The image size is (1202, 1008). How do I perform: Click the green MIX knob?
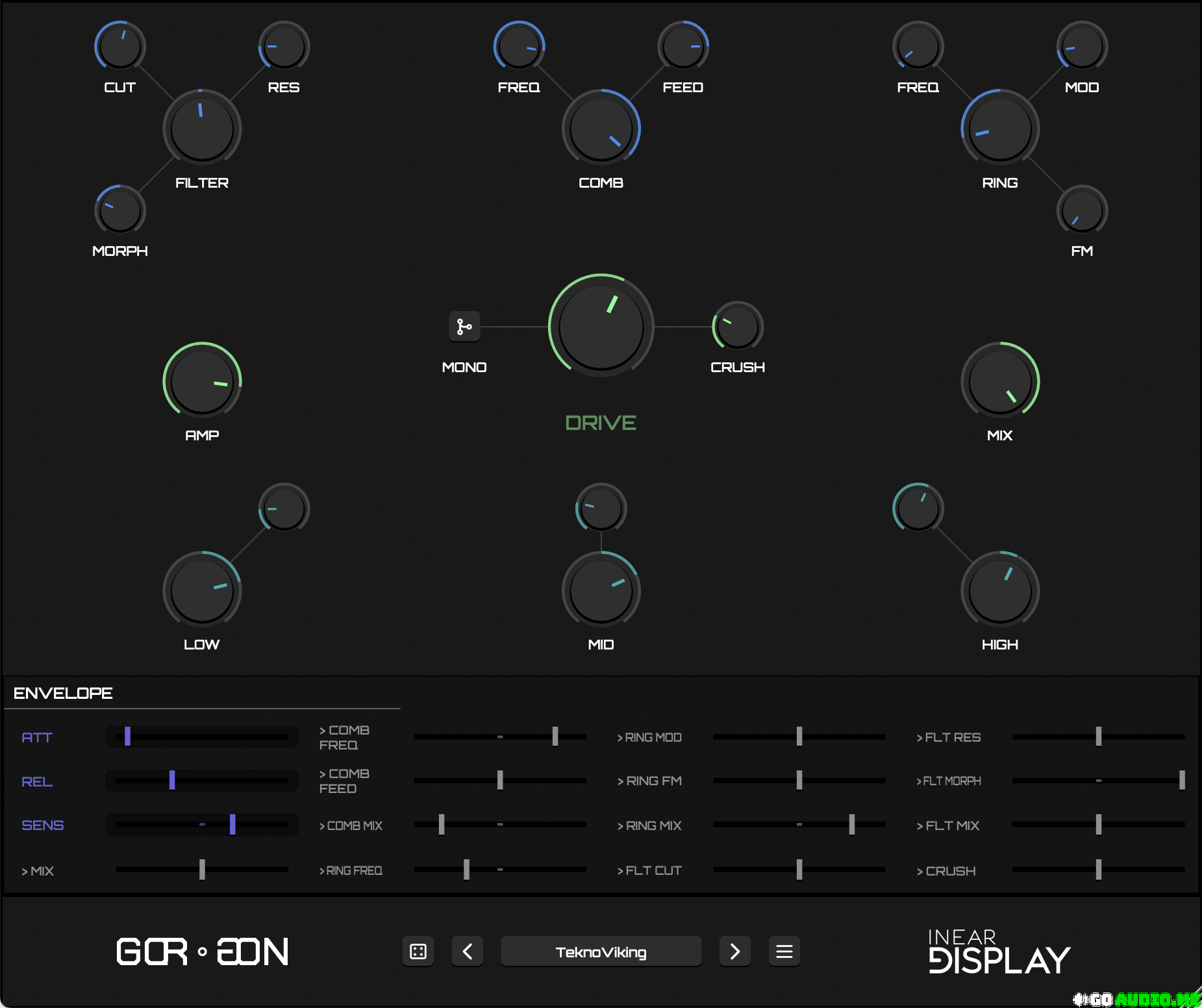click(x=1000, y=381)
